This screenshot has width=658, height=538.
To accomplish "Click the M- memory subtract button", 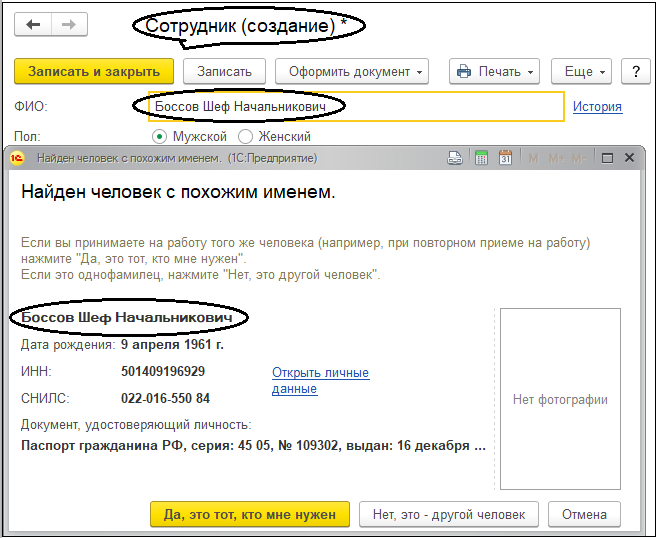I will pos(580,159).
